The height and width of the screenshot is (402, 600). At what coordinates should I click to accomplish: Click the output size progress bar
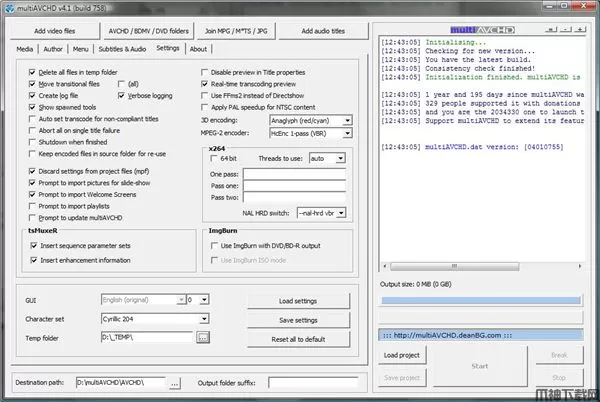pyautogui.click(x=478, y=299)
